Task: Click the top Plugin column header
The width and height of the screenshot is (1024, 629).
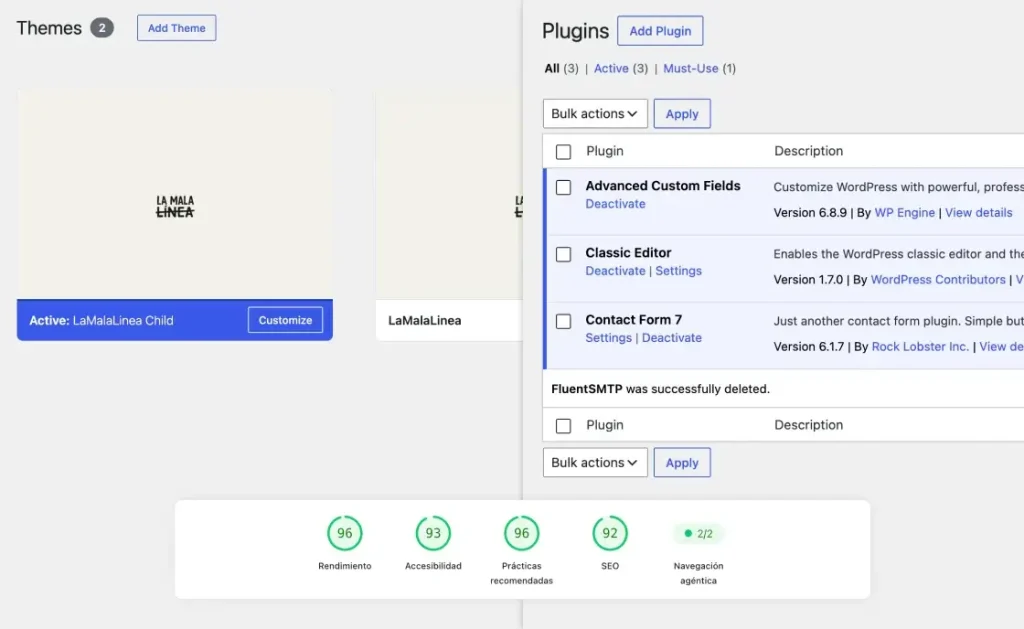Action: click(x=605, y=151)
